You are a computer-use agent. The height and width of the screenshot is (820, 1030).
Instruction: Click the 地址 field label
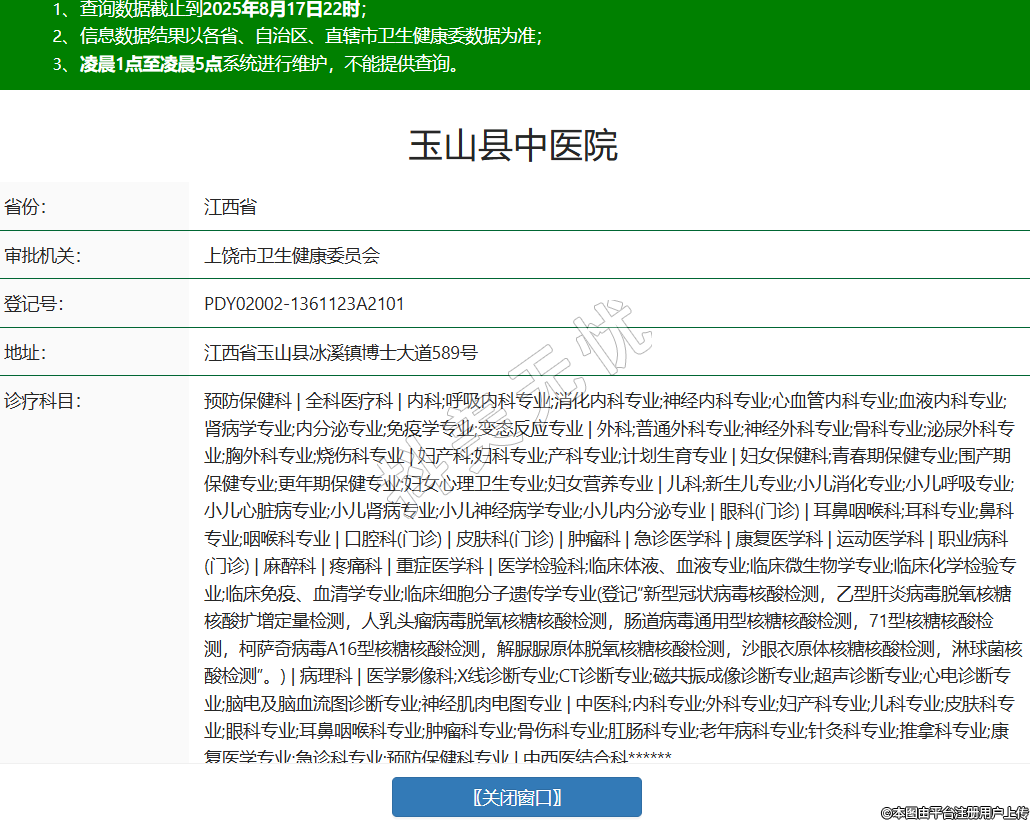click(26, 353)
